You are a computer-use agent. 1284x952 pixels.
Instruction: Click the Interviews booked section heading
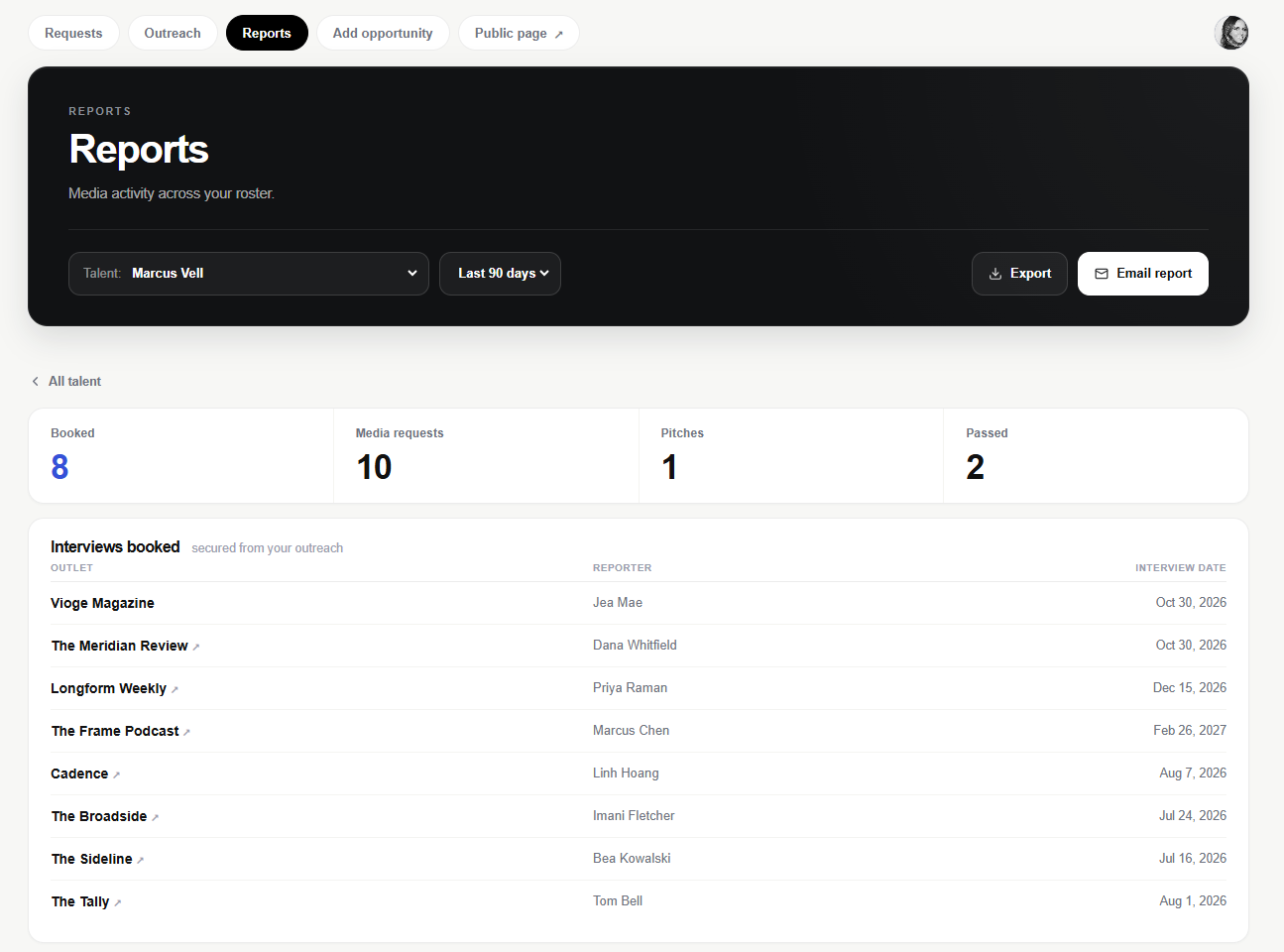(x=115, y=546)
